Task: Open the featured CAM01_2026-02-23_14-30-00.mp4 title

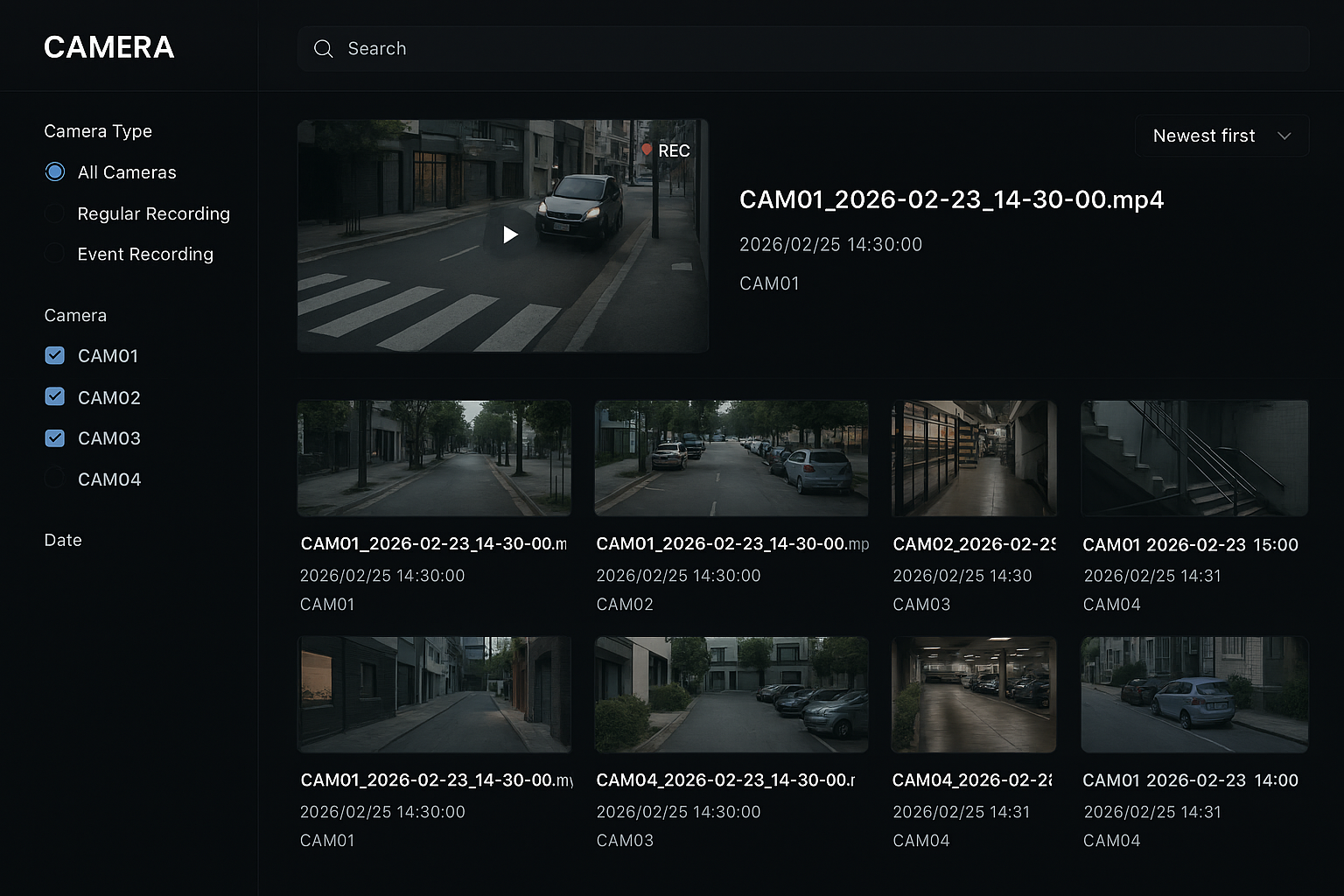Action: (x=951, y=199)
